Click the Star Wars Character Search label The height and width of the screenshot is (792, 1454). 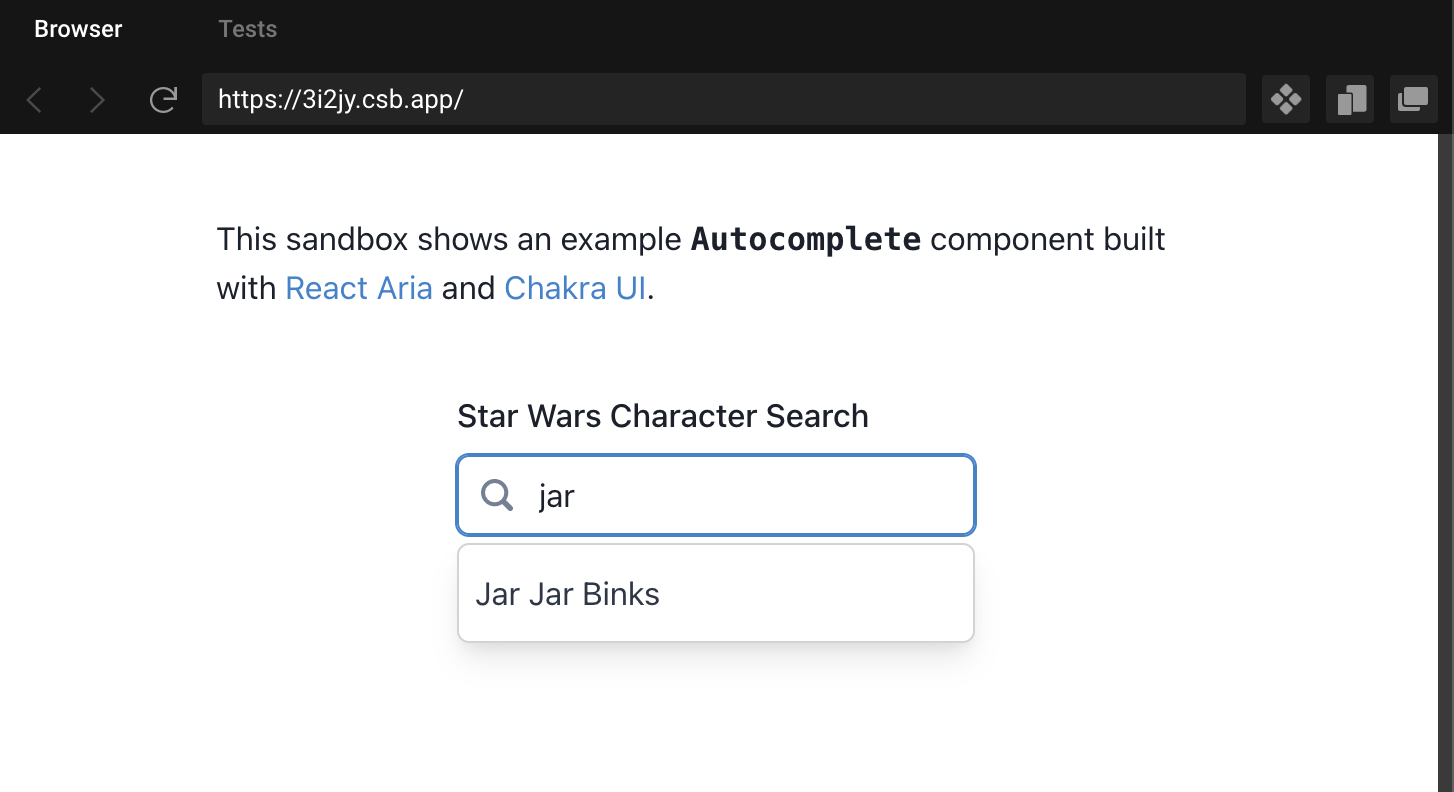(662, 416)
